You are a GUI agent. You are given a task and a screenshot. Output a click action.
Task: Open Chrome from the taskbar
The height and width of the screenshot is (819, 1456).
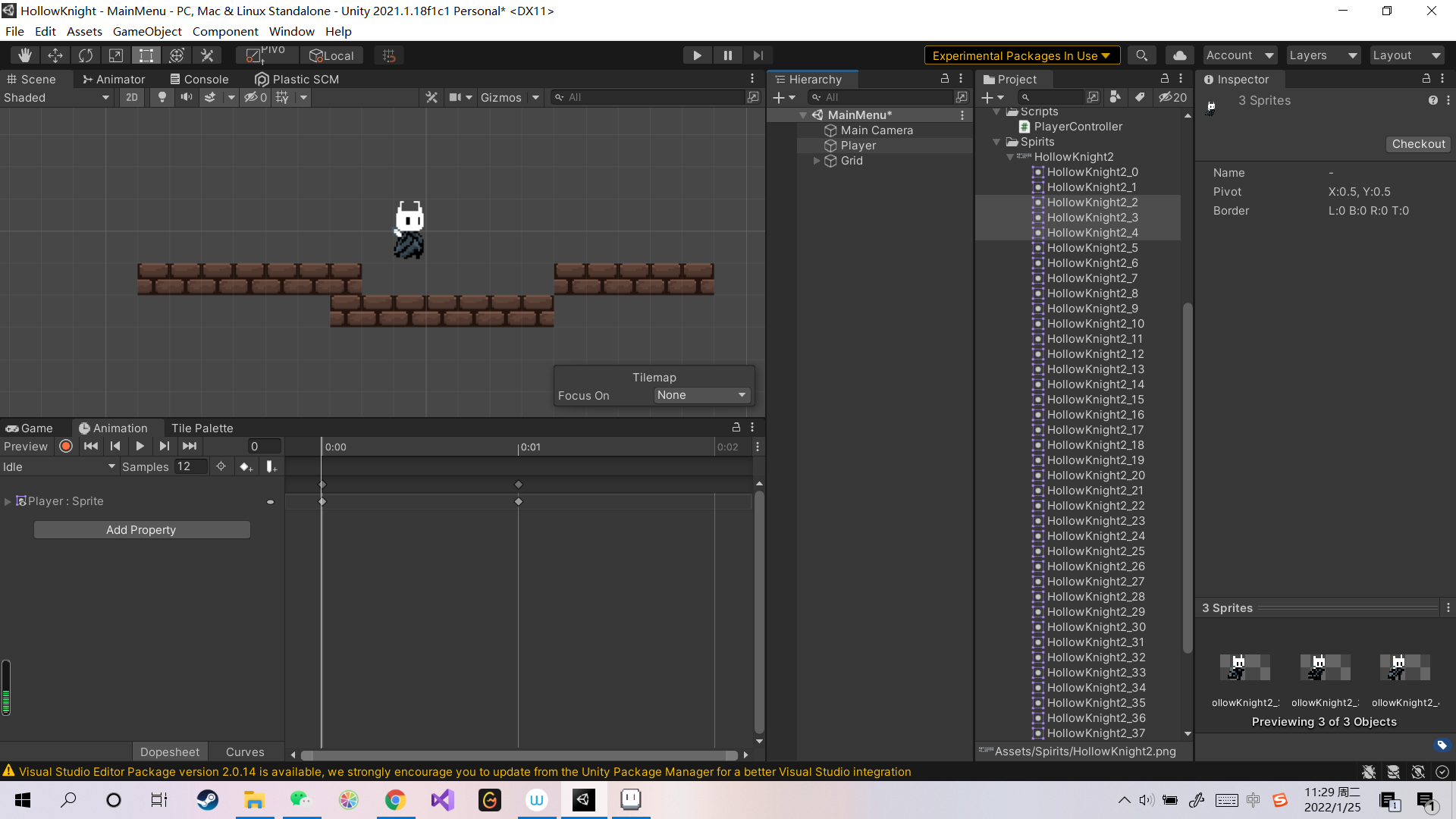click(x=395, y=800)
